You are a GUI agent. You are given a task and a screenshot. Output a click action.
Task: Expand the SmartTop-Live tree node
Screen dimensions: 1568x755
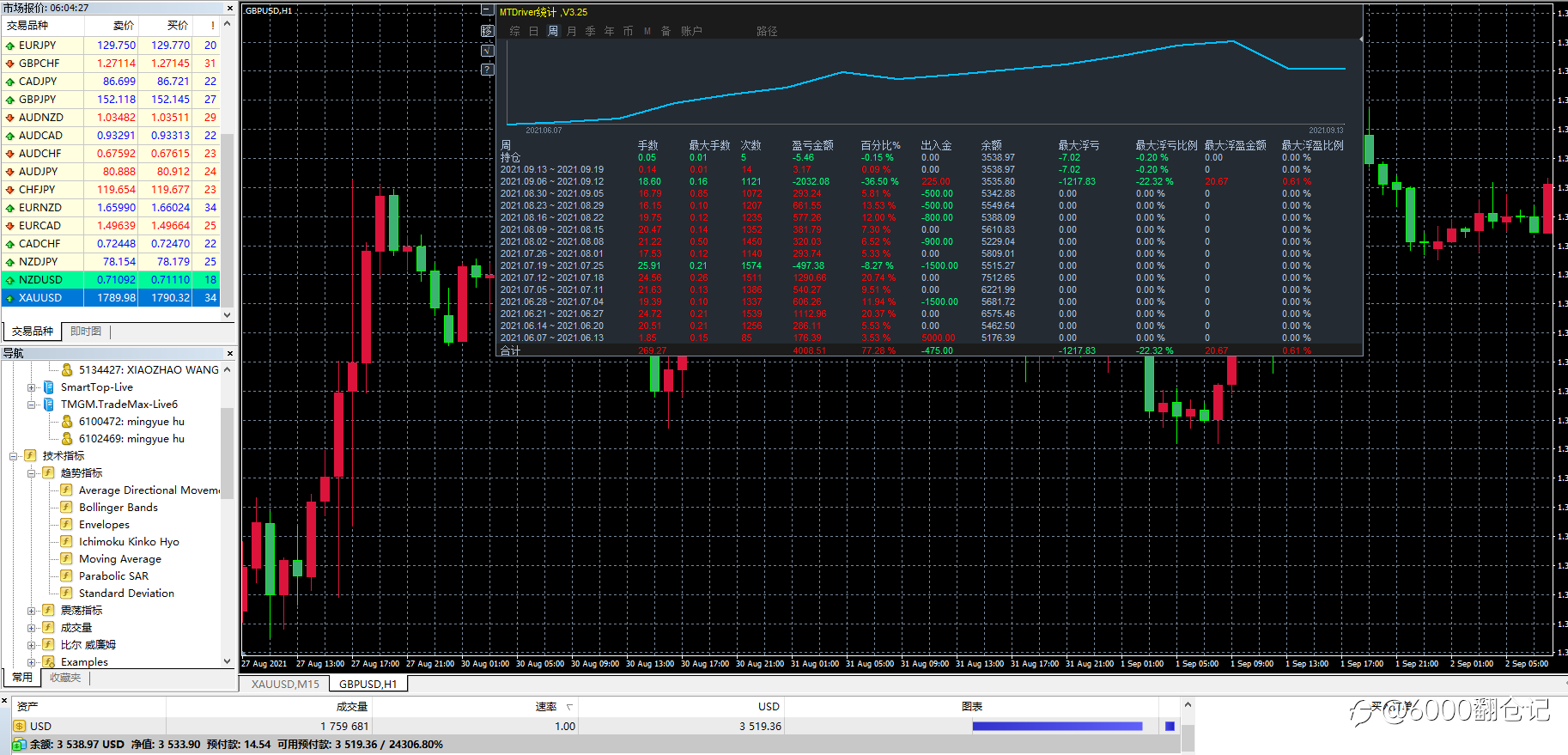pyautogui.click(x=32, y=387)
